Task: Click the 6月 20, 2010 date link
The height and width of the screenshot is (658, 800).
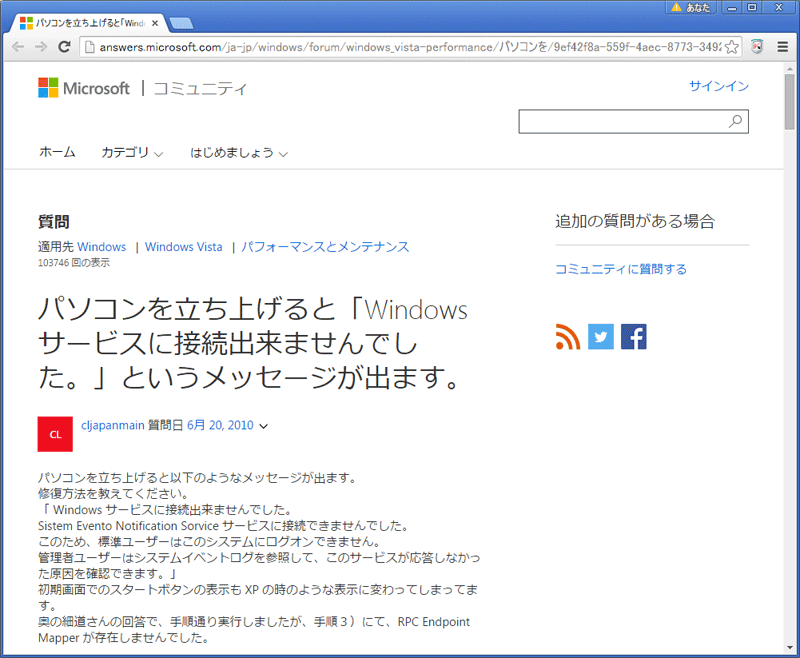Action: pyautogui.click(x=220, y=425)
